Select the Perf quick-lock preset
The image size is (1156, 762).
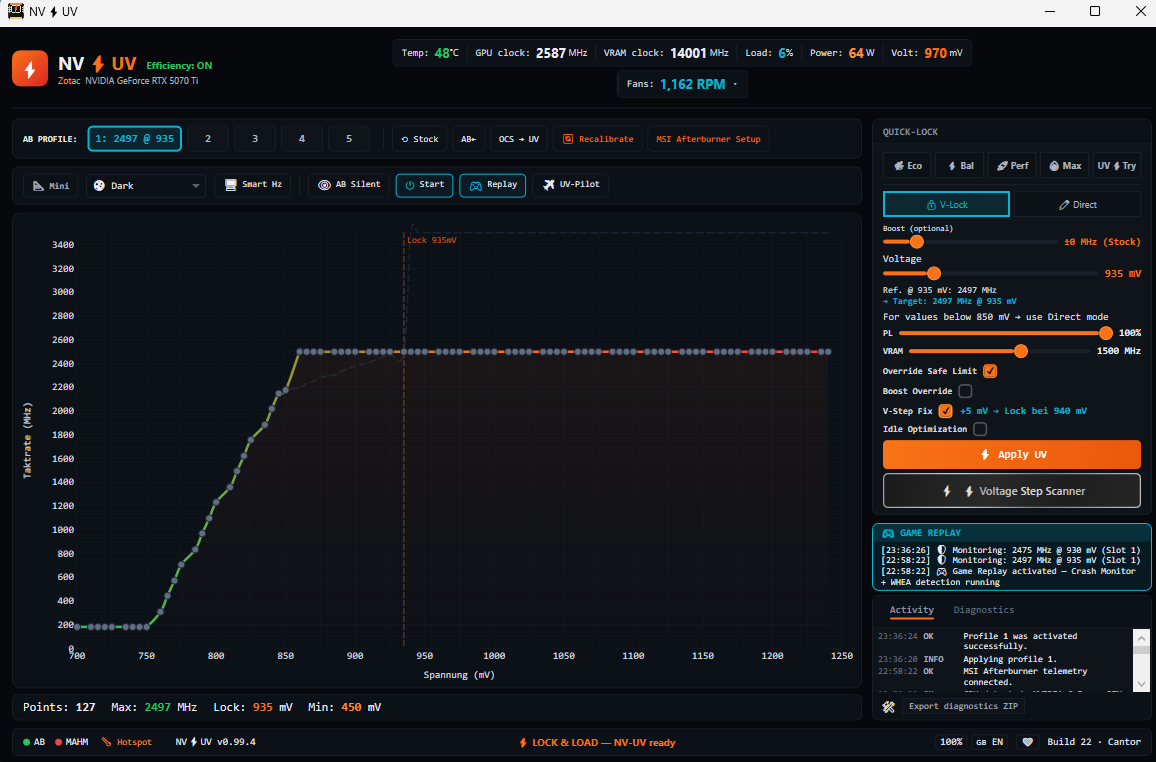pos(1012,166)
